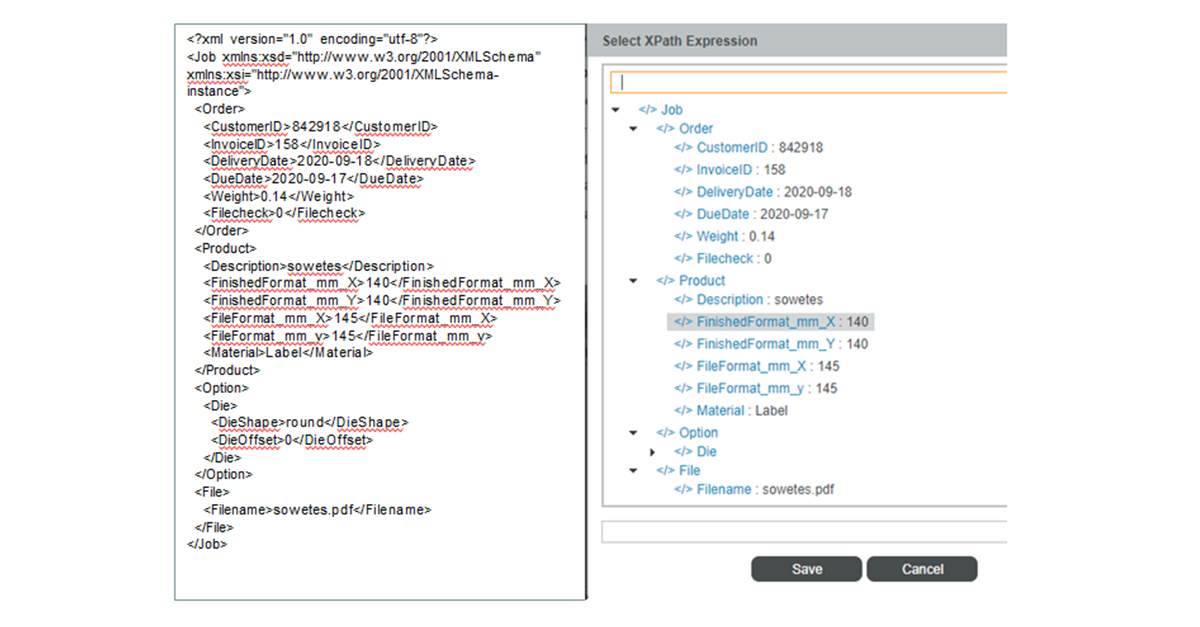Viewport: 1200px width, 627px height.
Task: Click the Save button
Action: click(x=806, y=568)
